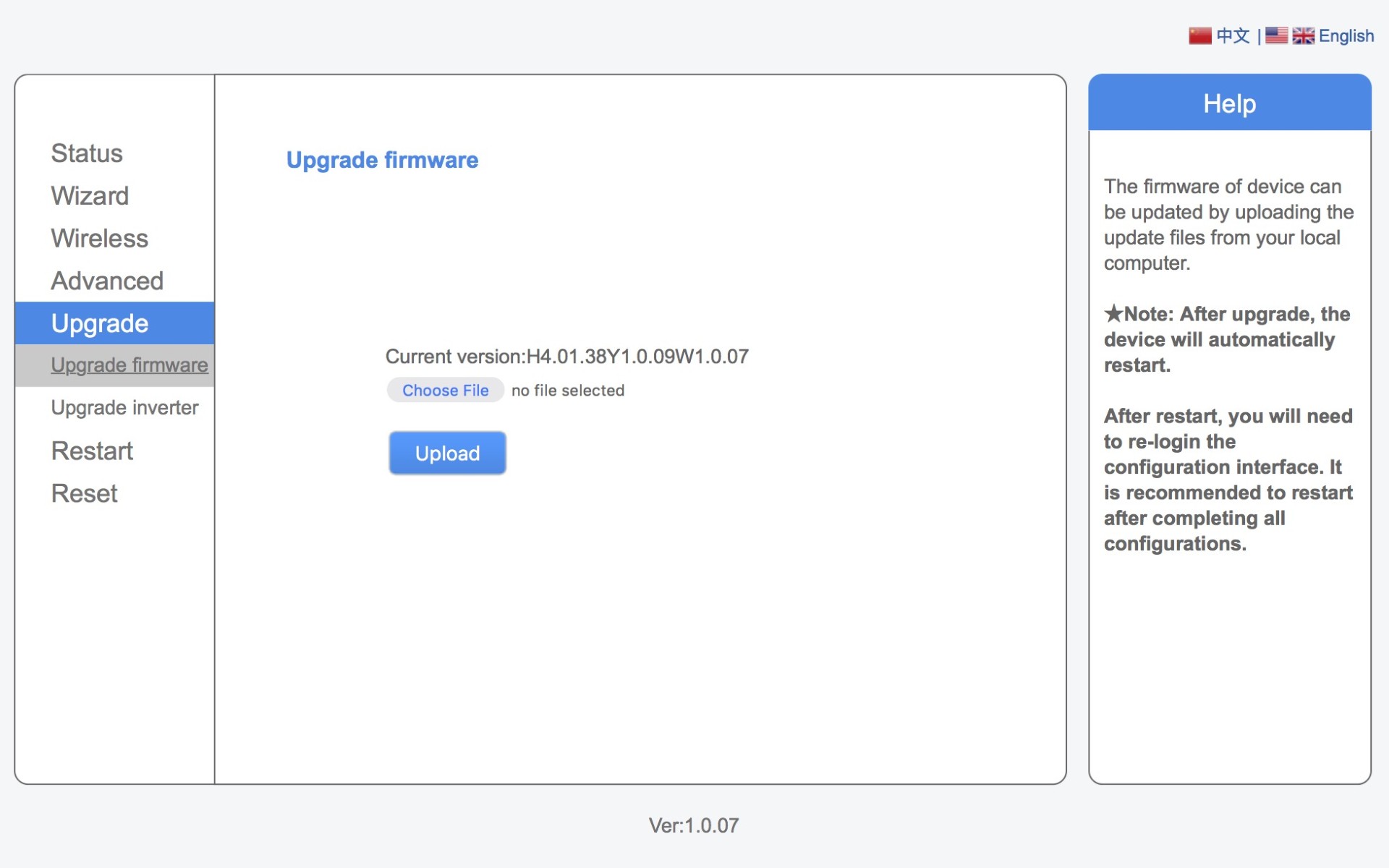Click the Help panel header

(x=1229, y=103)
